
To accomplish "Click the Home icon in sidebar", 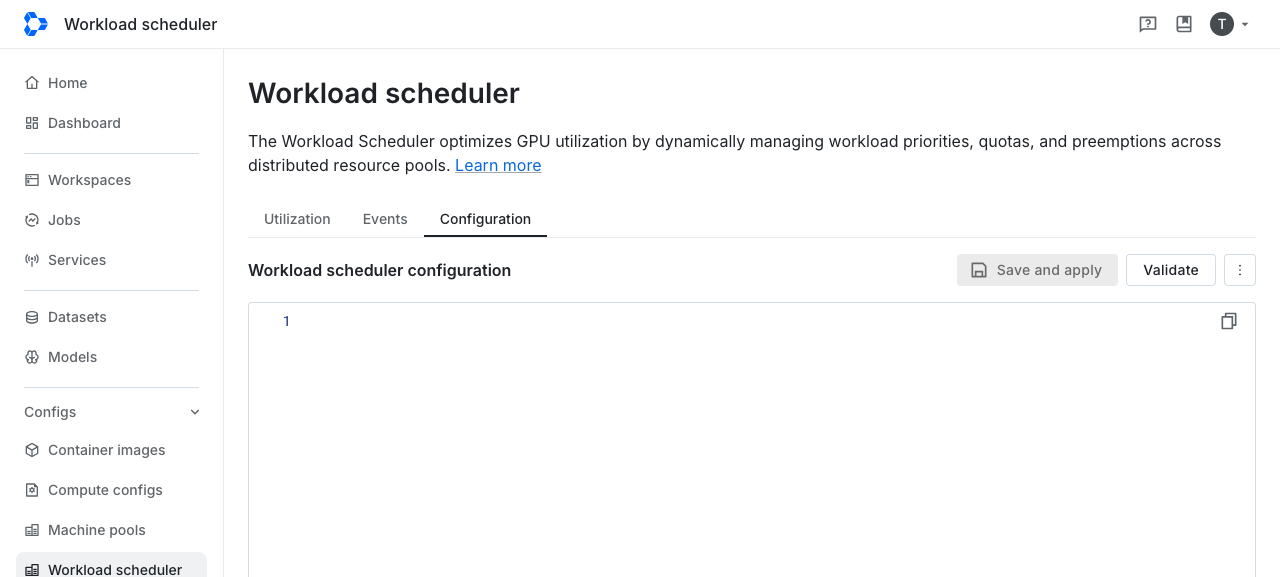I will [32, 83].
